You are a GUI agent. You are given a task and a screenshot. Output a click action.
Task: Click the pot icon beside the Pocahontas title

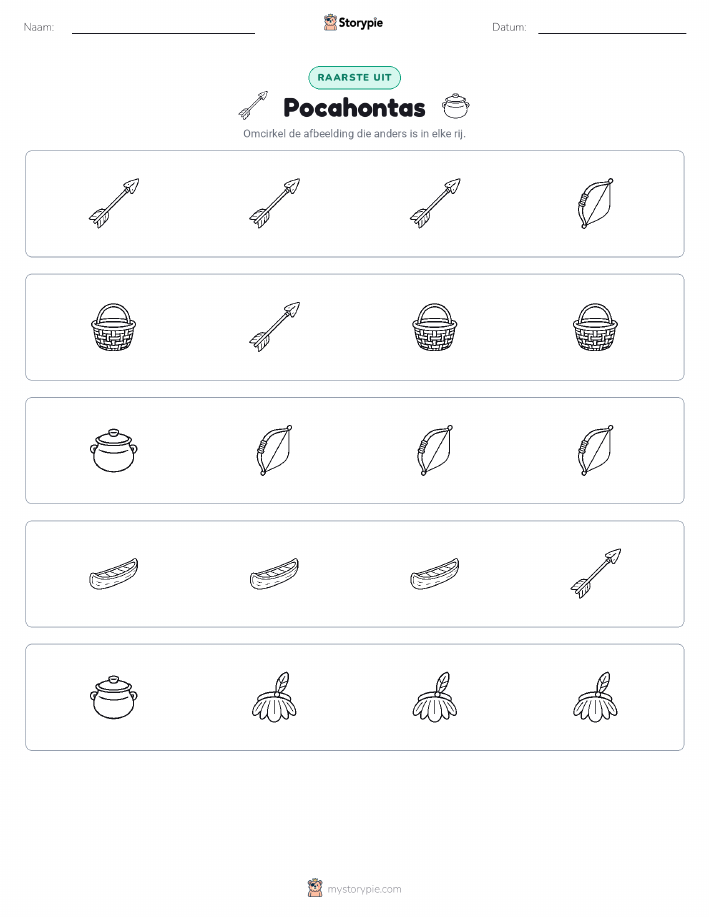[x=456, y=106]
